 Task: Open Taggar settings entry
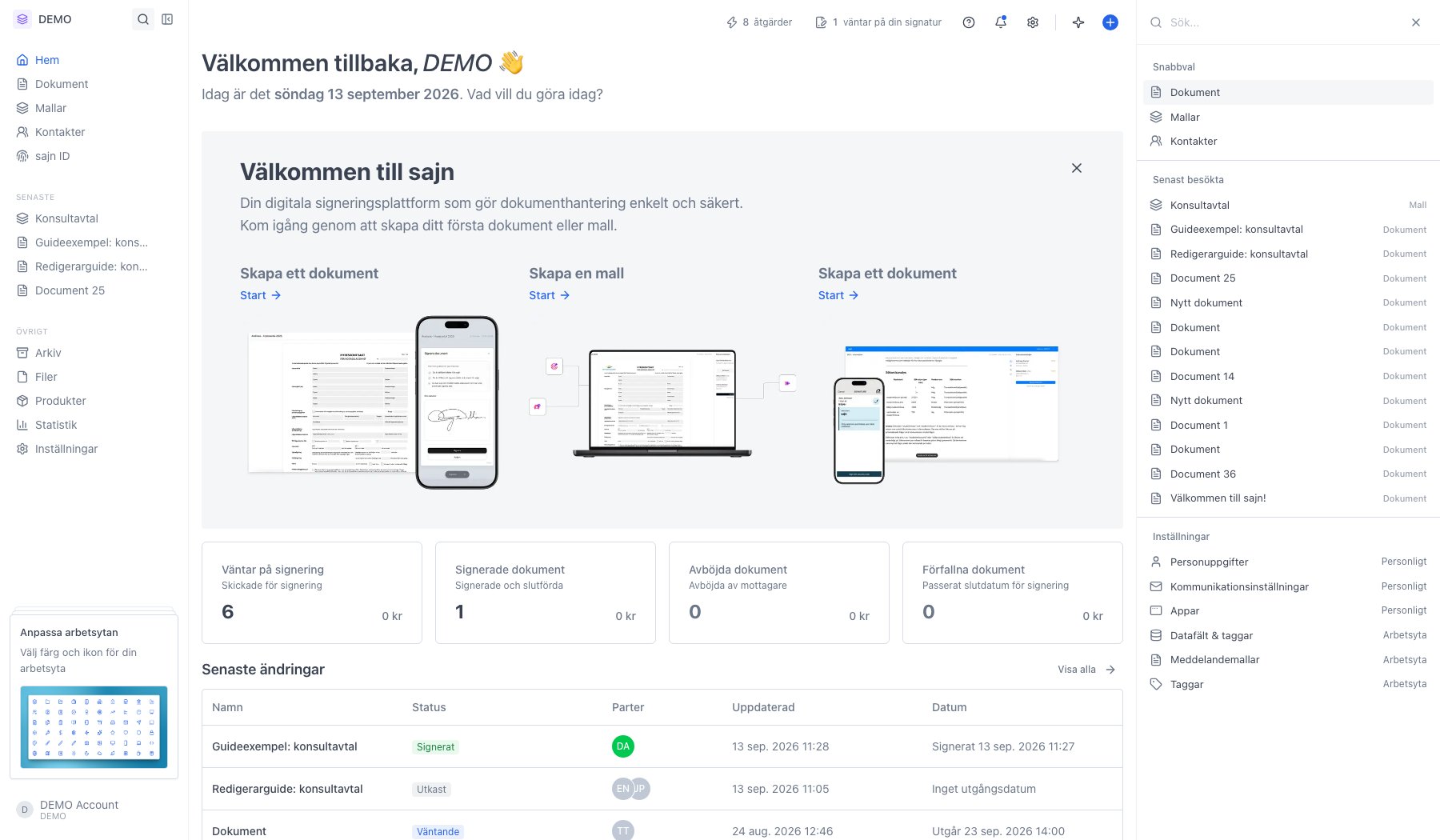[x=1288, y=684]
